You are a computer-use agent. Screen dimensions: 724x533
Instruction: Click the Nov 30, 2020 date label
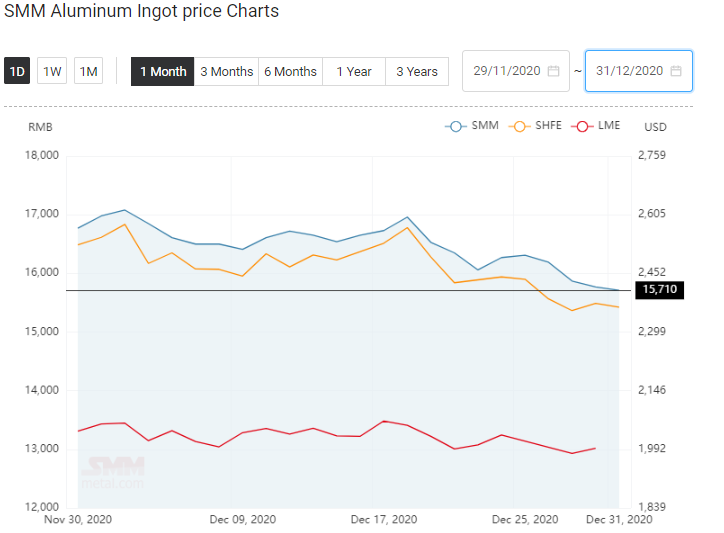(x=78, y=520)
